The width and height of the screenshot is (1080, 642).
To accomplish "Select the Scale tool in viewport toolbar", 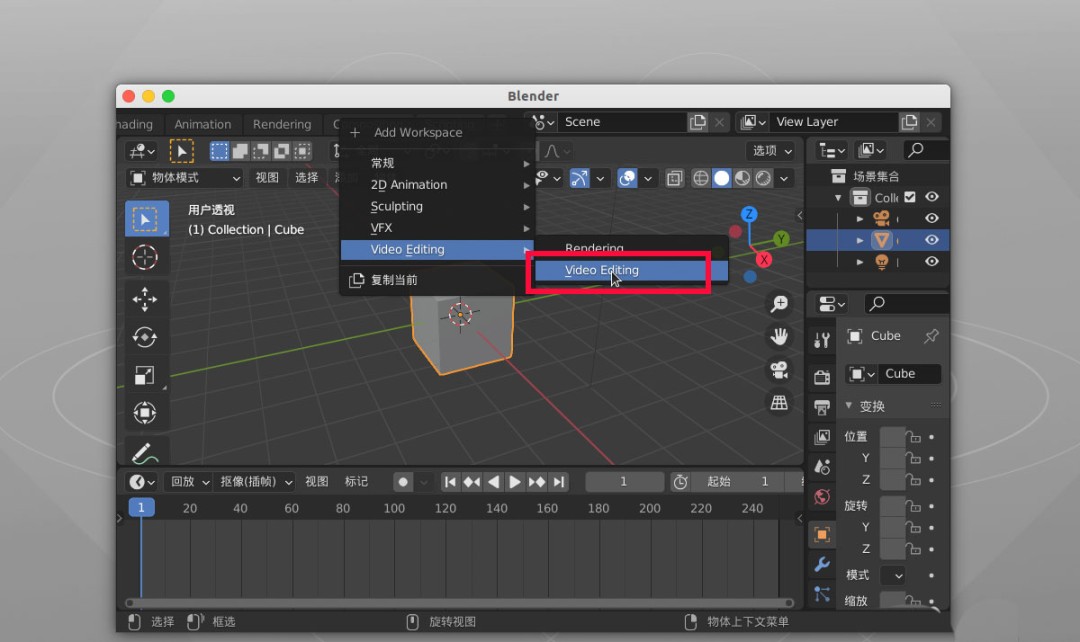I will click(x=145, y=375).
